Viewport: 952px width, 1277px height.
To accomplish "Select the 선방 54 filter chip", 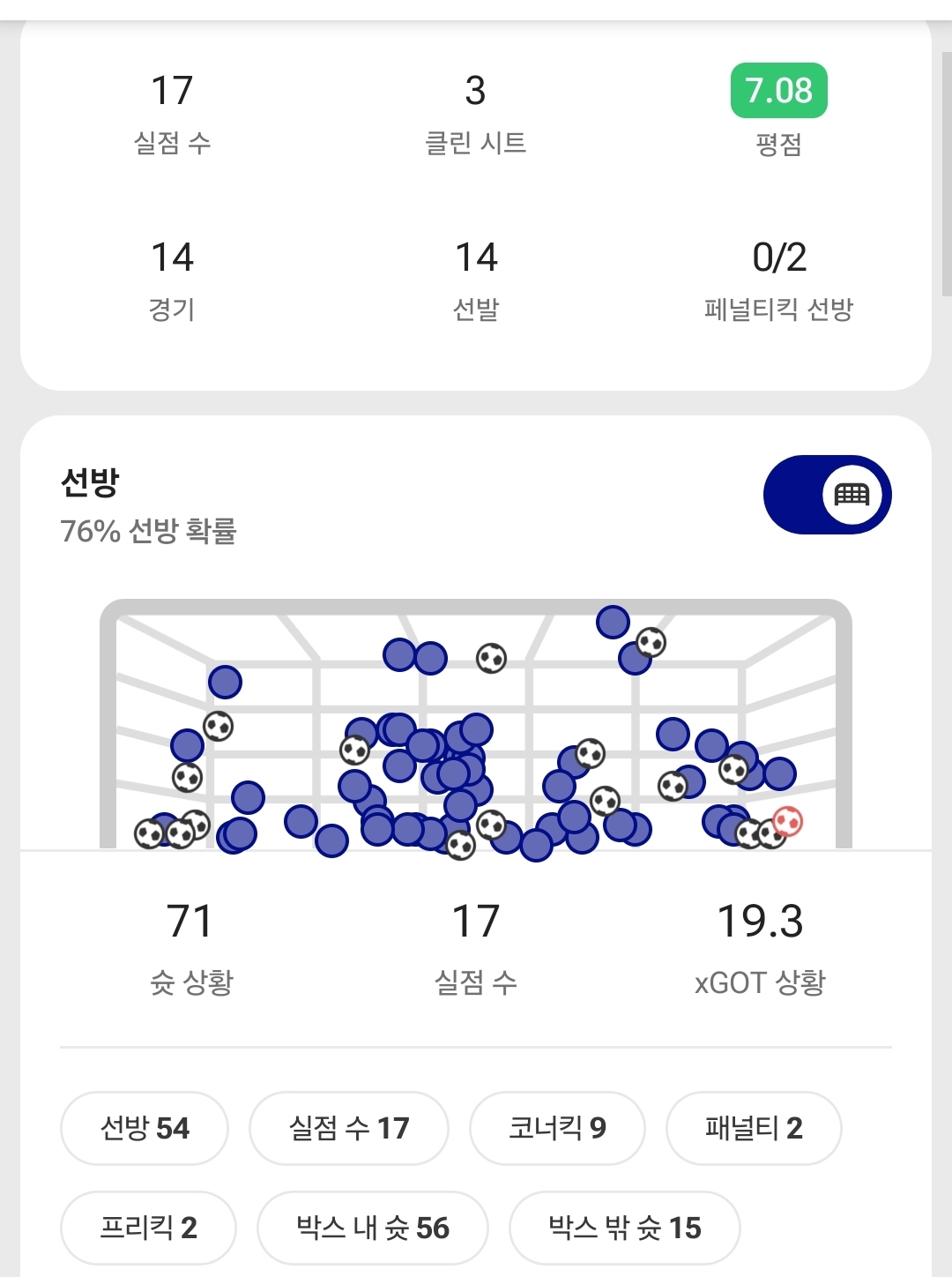I will click(145, 1128).
